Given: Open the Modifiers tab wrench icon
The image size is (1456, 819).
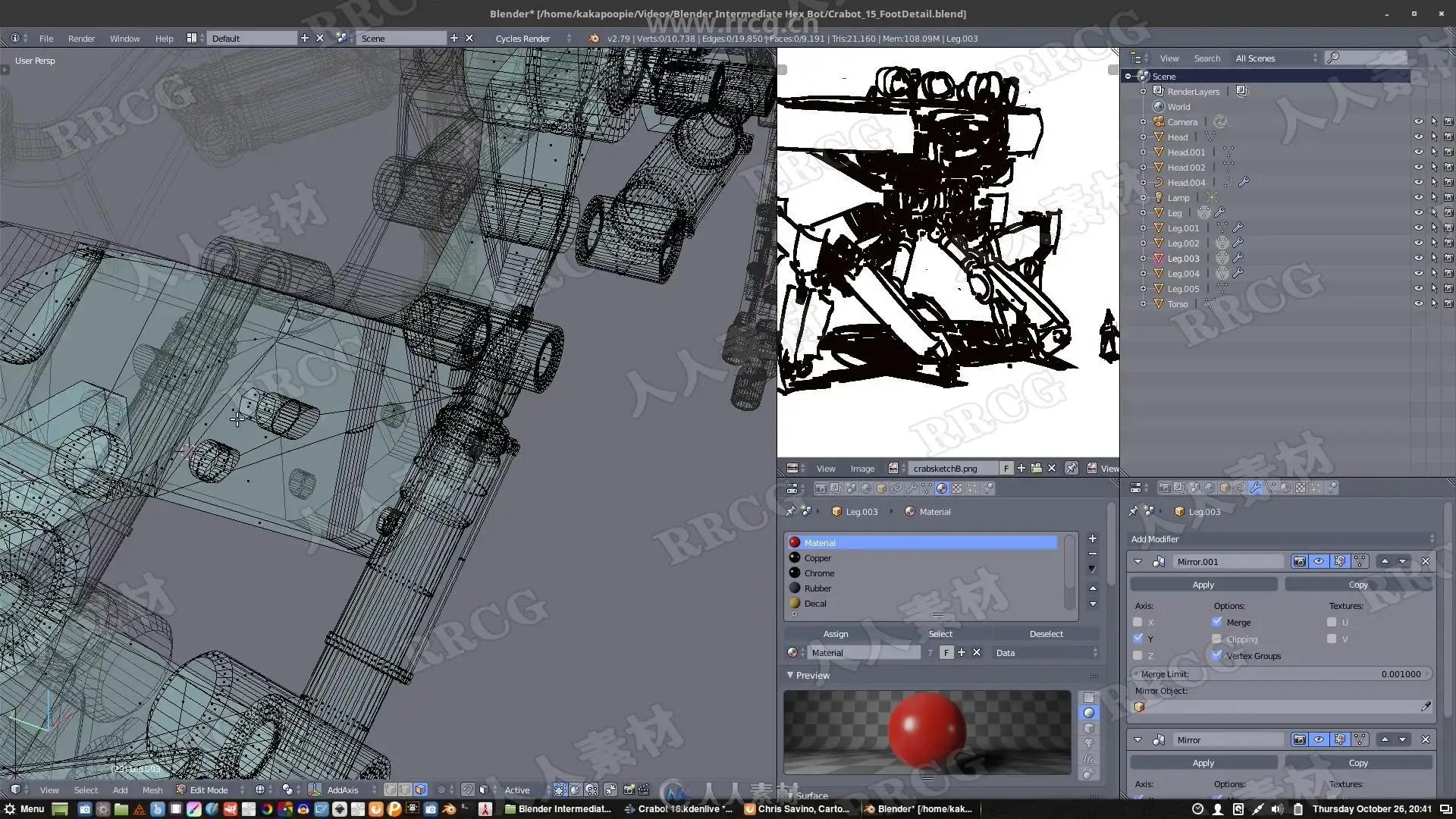Looking at the screenshot, I should point(1255,488).
